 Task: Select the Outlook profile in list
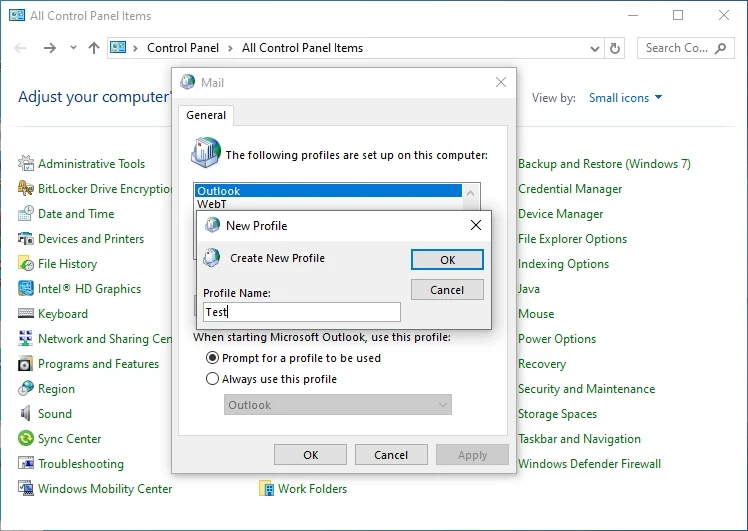(x=328, y=191)
